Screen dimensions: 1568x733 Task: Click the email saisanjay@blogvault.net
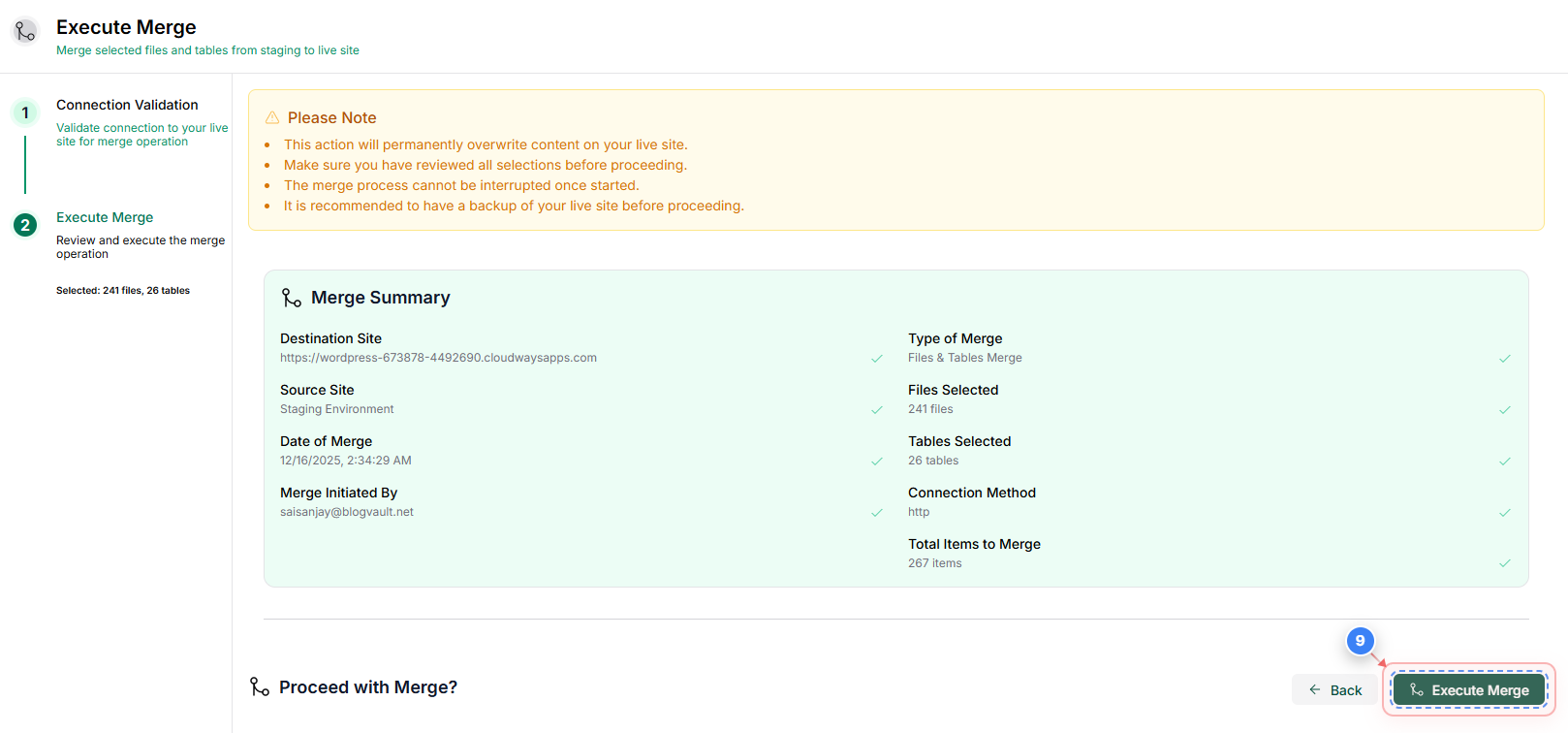[x=347, y=512]
